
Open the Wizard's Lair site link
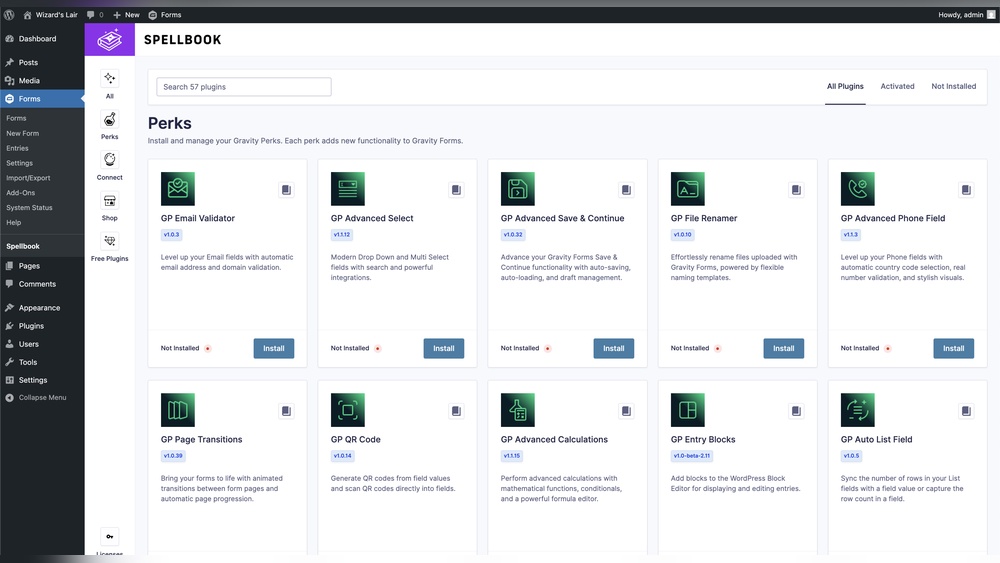(x=50, y=15)
